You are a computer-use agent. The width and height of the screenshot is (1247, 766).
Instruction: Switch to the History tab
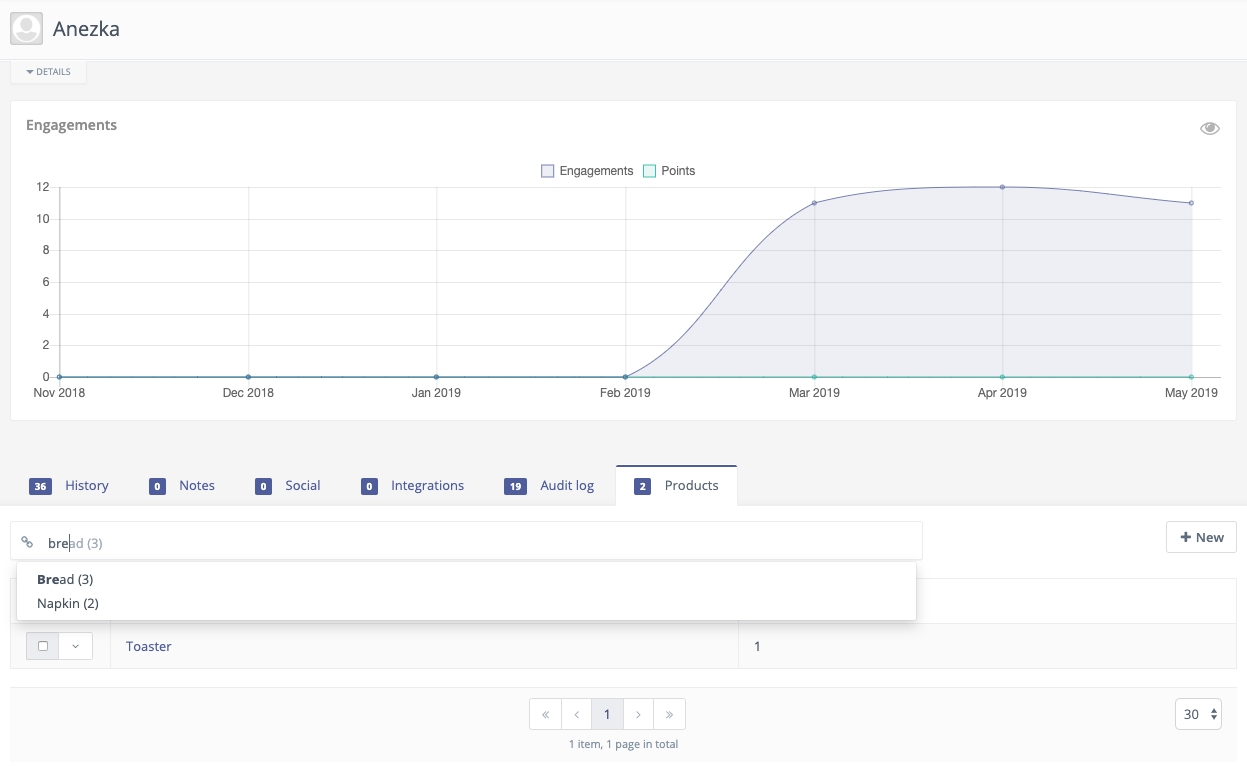click(70, 486)
